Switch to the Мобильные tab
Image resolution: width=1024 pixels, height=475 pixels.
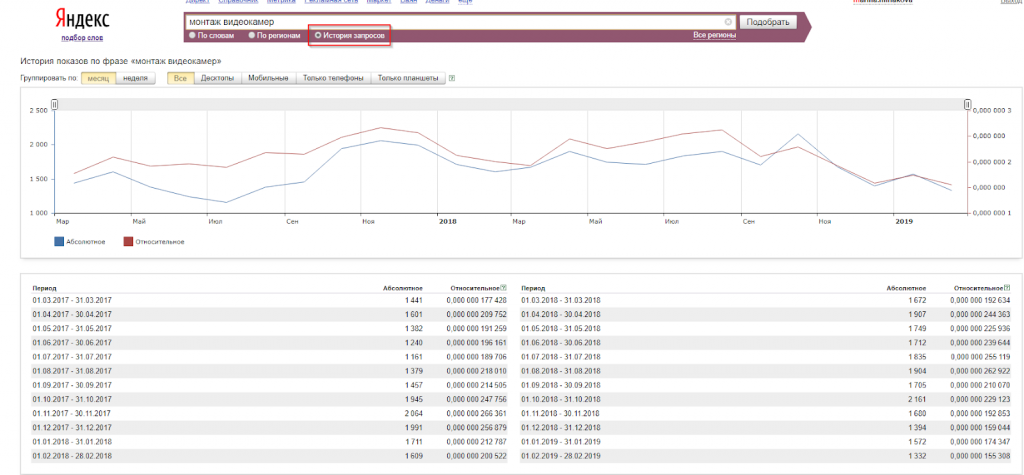click(x=268, y=78)
